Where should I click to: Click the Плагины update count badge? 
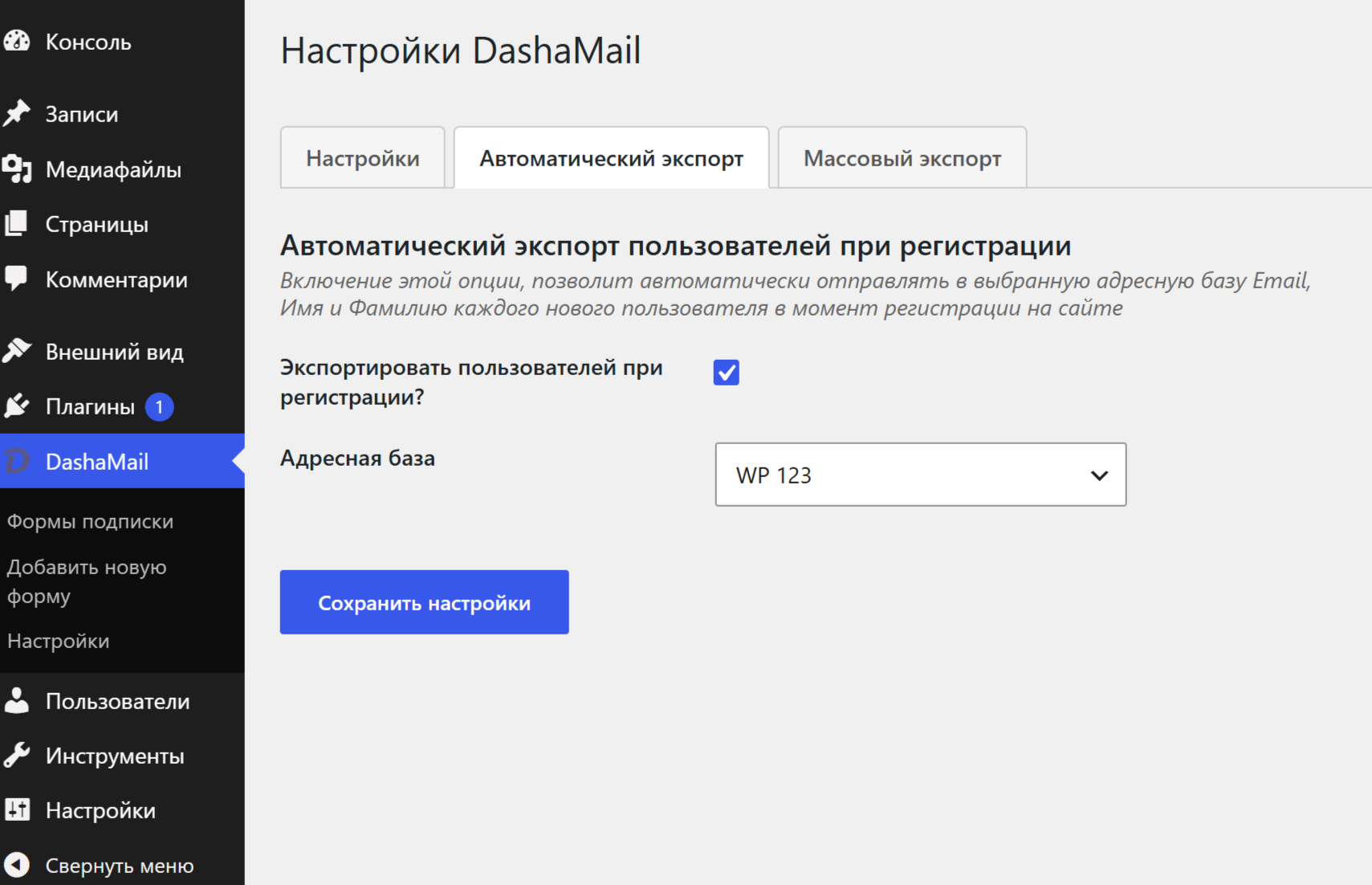pyautogui.click(x=159, y=407)
